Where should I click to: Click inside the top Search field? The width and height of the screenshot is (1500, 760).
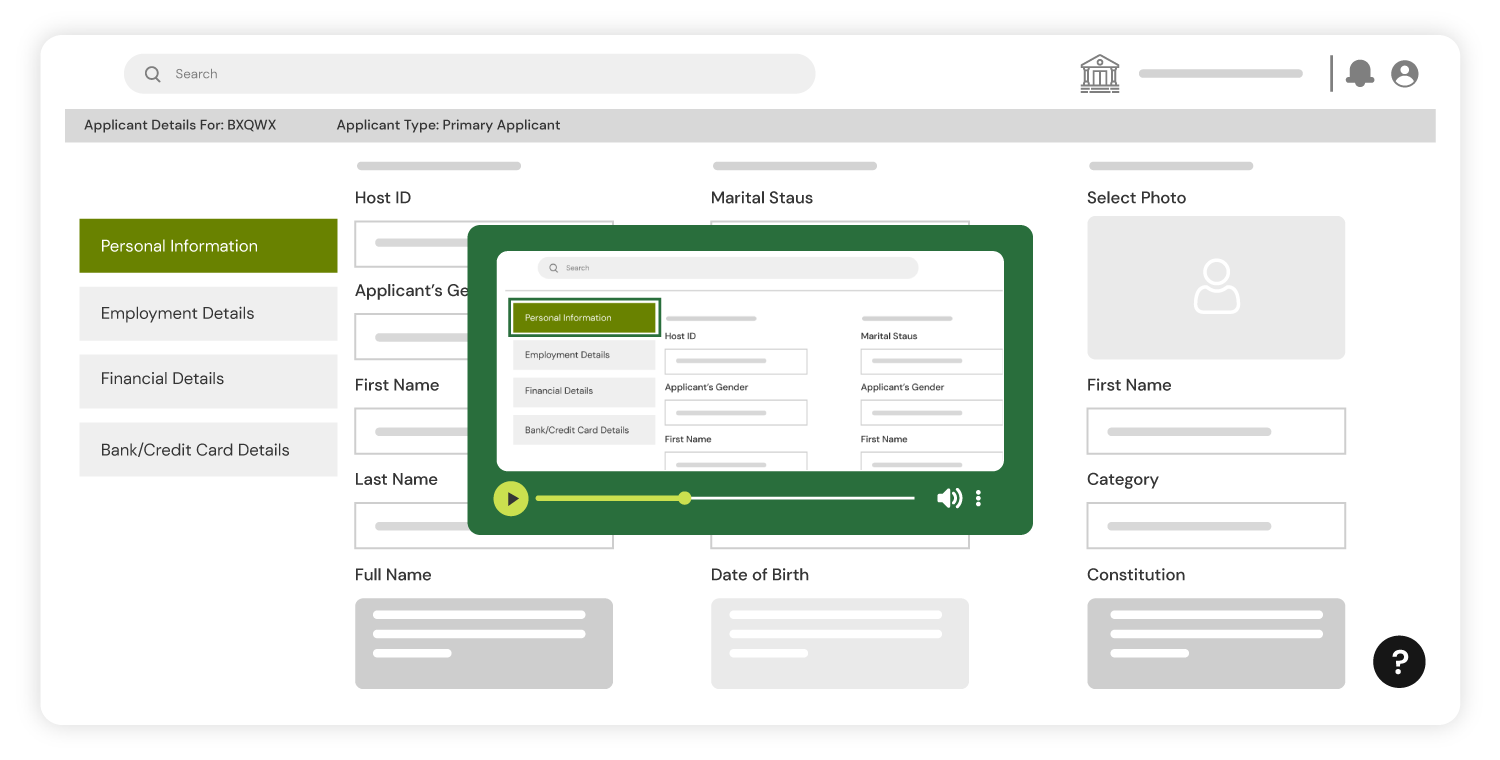(469, 74)
